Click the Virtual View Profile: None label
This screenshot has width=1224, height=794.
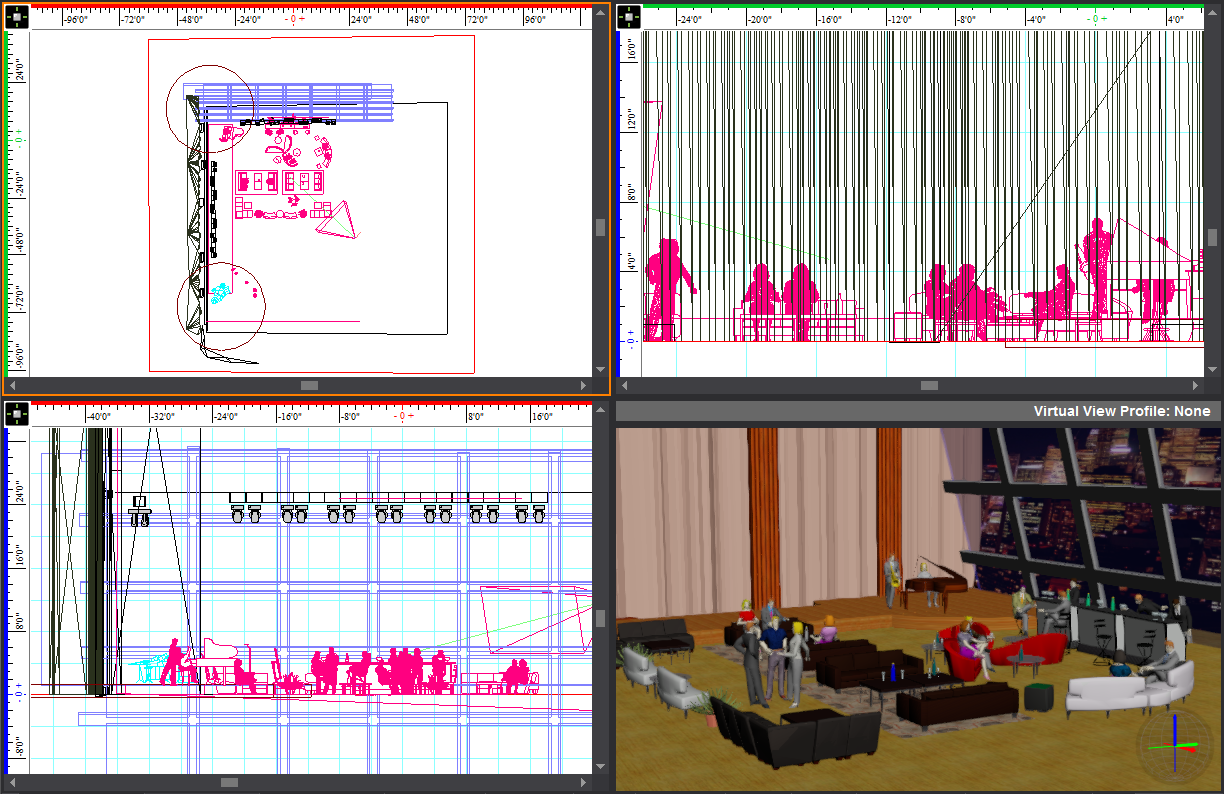click(x=1121, y=411)
